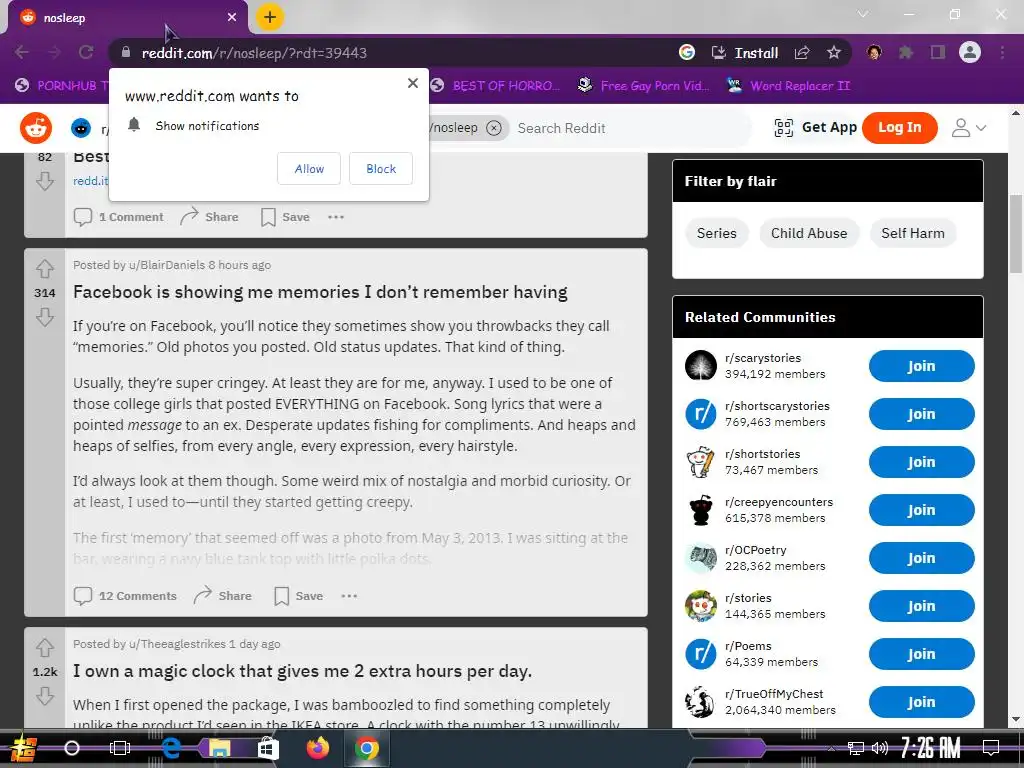
Task: Save the Facebook memories post
Action: (x=298, y=596)
